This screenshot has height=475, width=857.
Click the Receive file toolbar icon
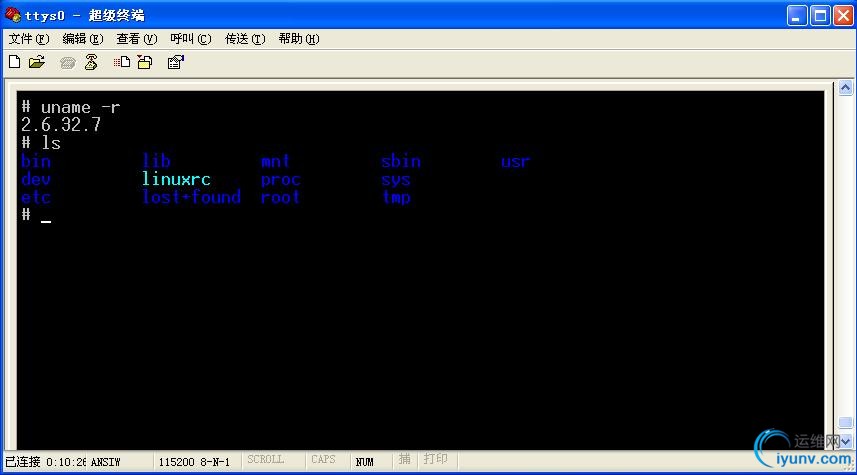tap(145, 62)
